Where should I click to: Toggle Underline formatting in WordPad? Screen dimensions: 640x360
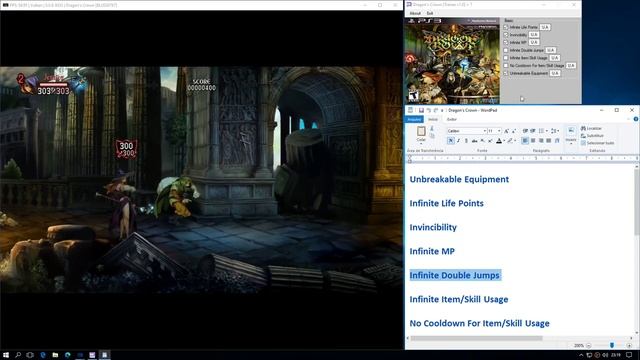(466, 141)
